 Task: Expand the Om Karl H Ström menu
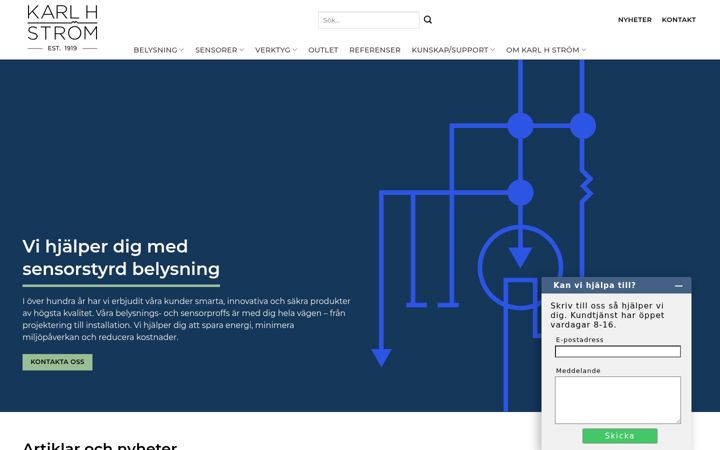click(x=546, y=50)
